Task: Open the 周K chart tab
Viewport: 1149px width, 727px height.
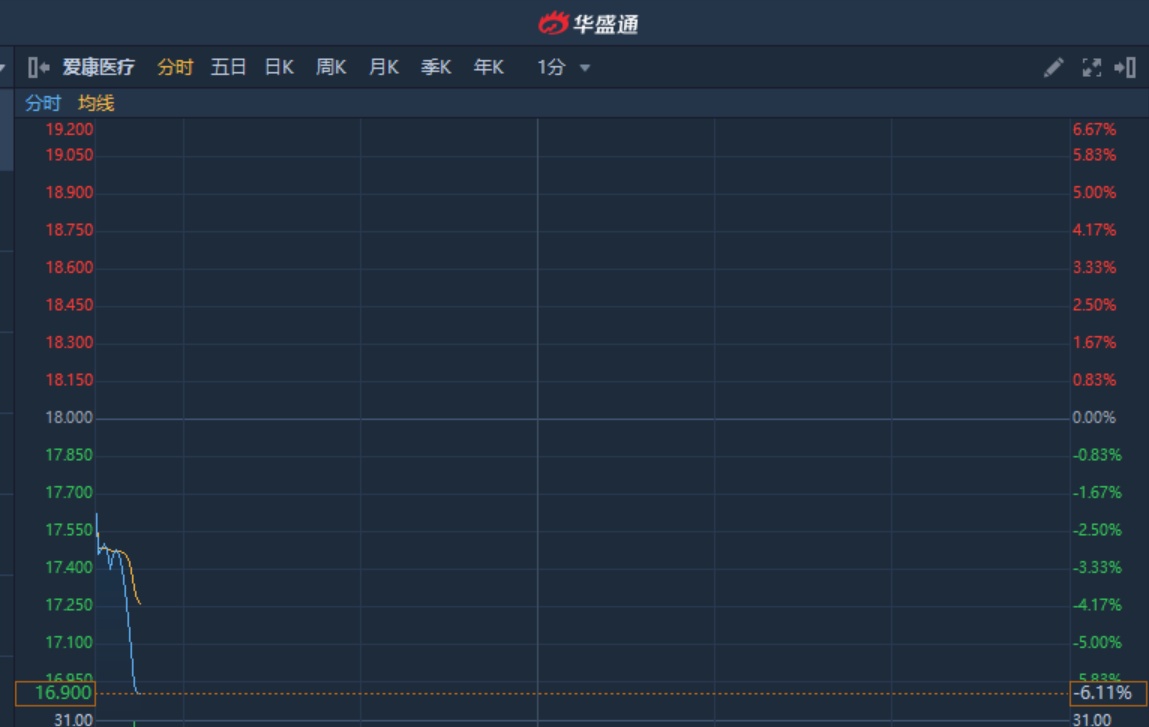Action: point(331,67)
